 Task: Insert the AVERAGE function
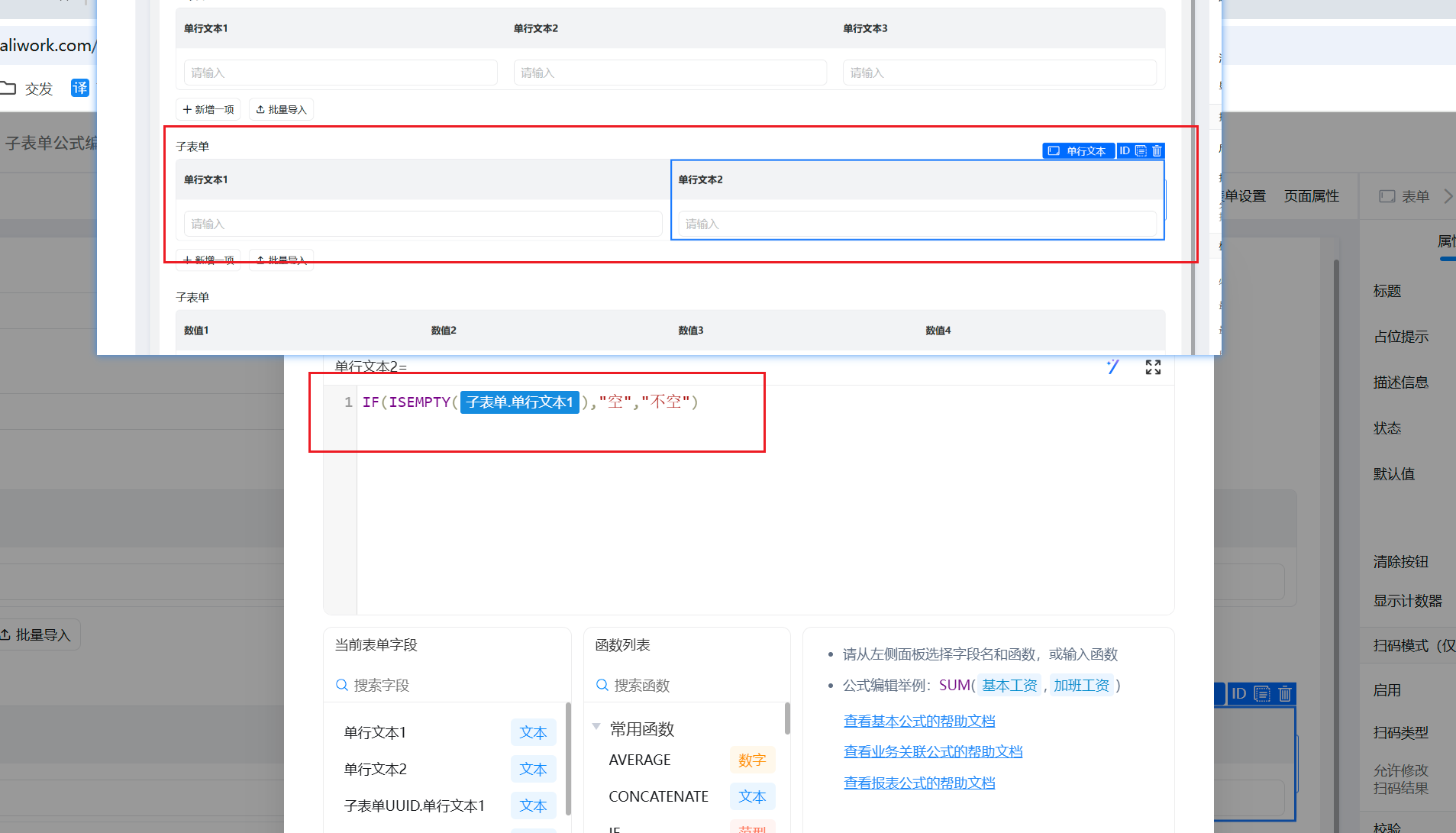[640, 760]
